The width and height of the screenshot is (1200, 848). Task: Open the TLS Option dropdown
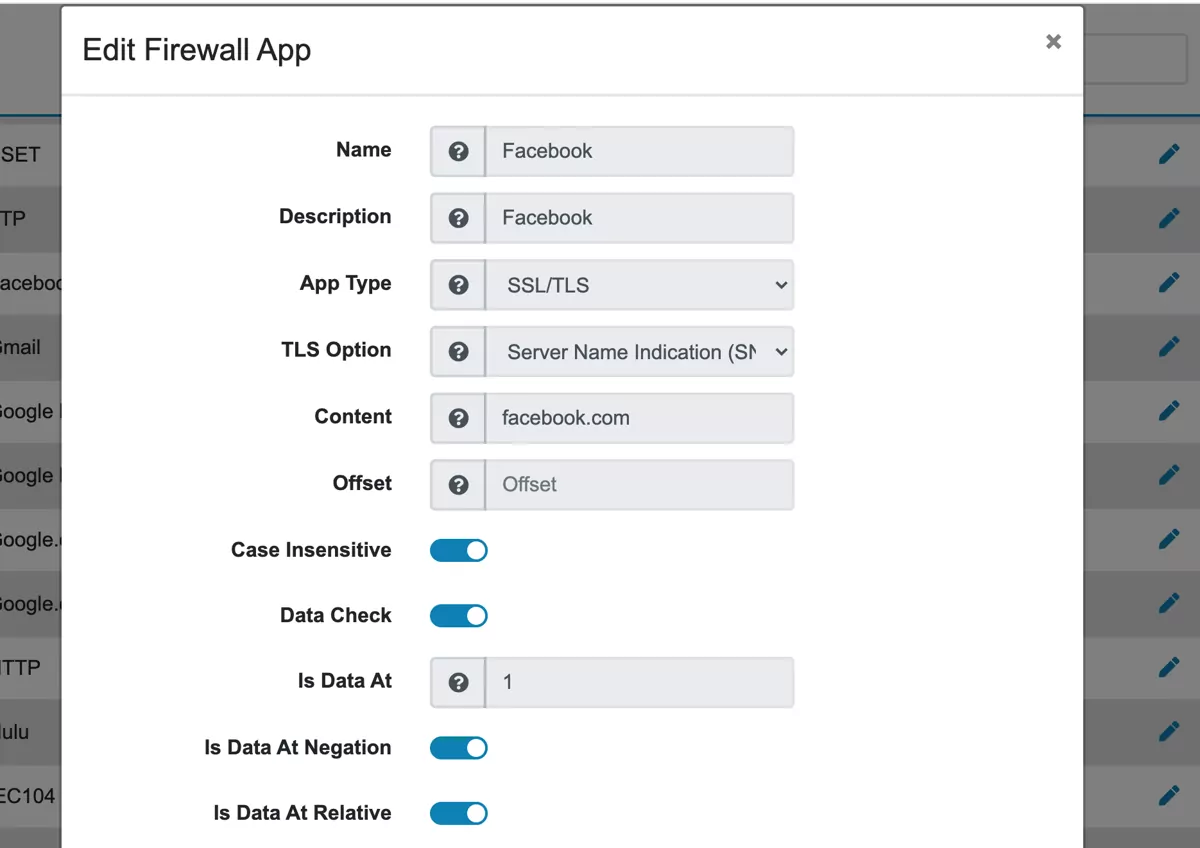point(640,351)
